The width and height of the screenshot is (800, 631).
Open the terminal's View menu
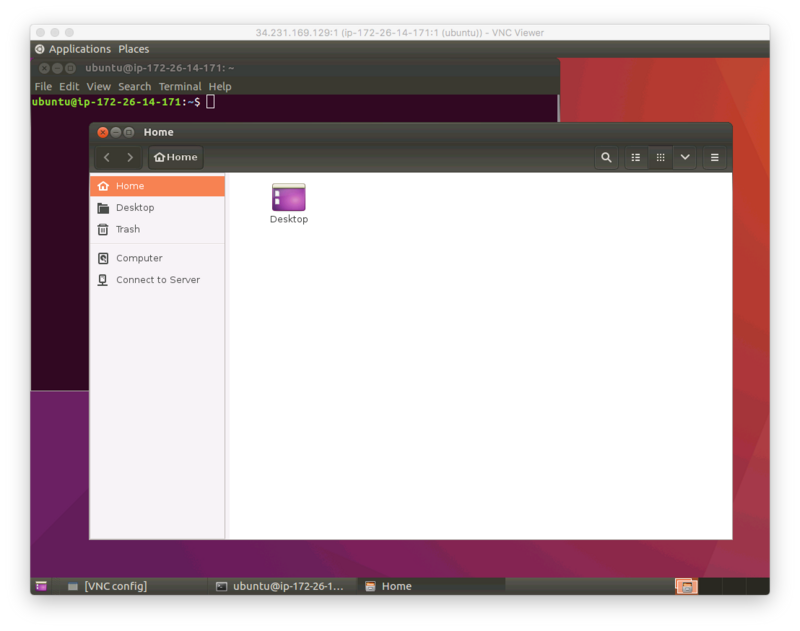(98, 87)
